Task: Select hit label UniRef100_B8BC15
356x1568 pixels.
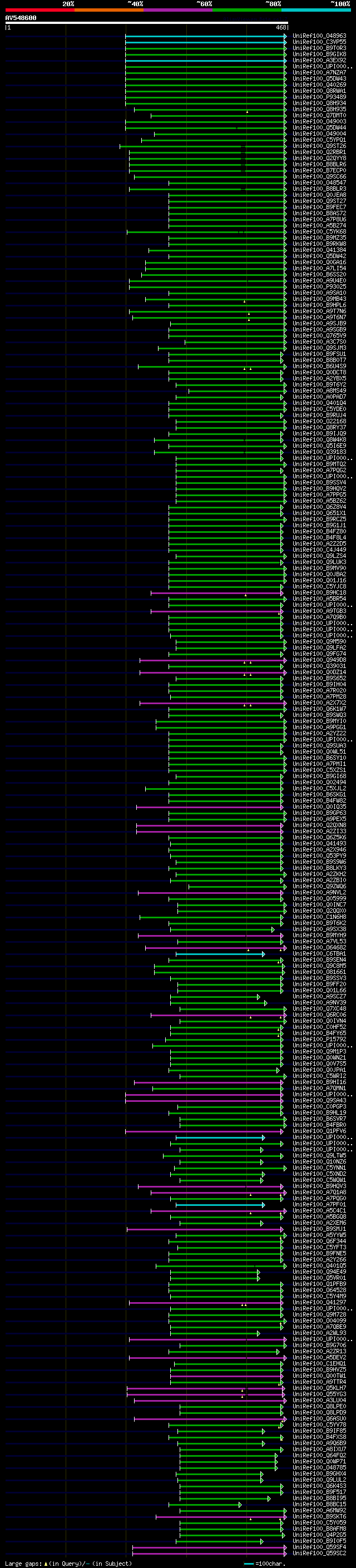Action: click(319, 1504)
